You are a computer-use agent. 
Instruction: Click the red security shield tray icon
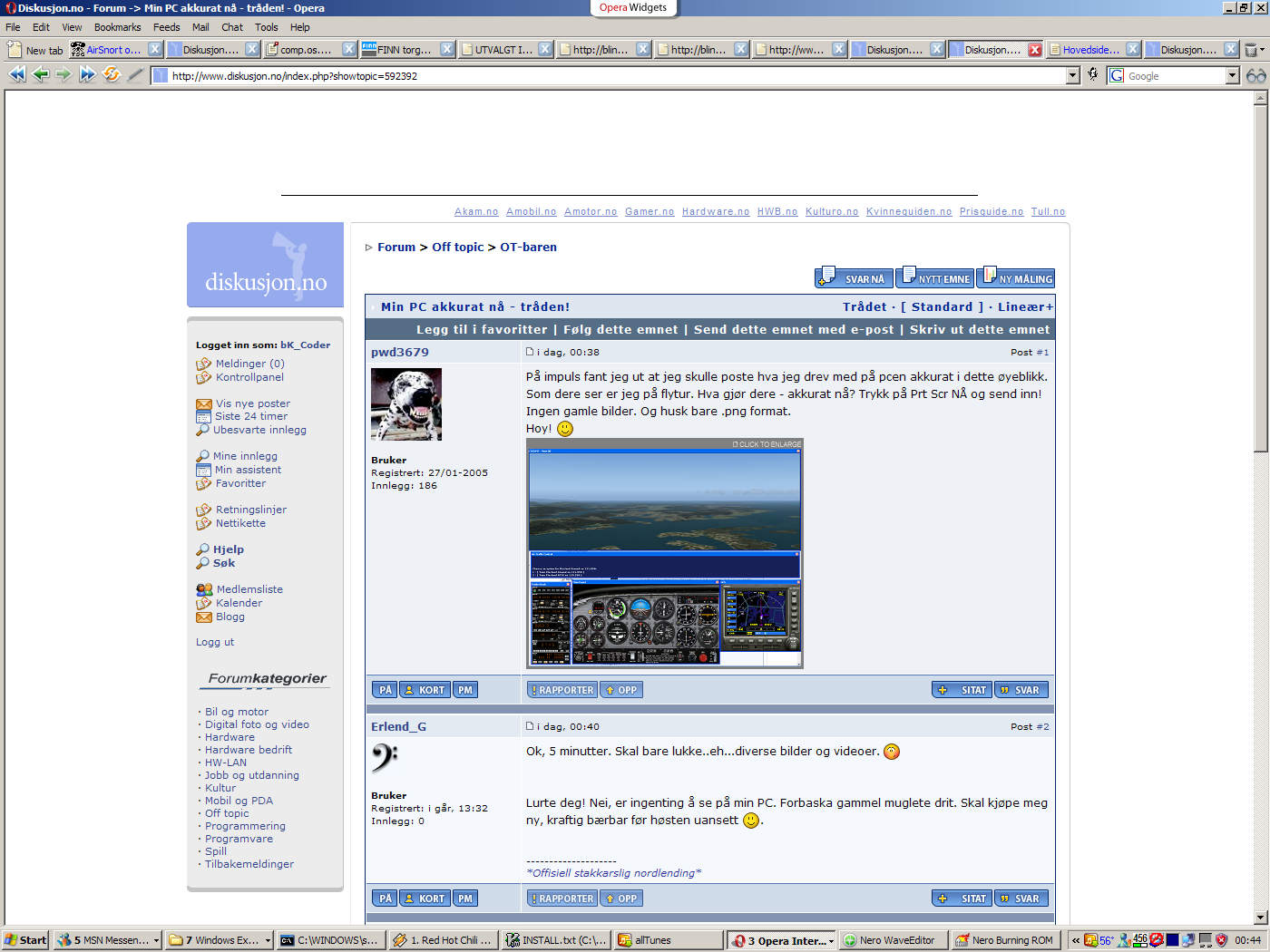tap(1221, 940)
